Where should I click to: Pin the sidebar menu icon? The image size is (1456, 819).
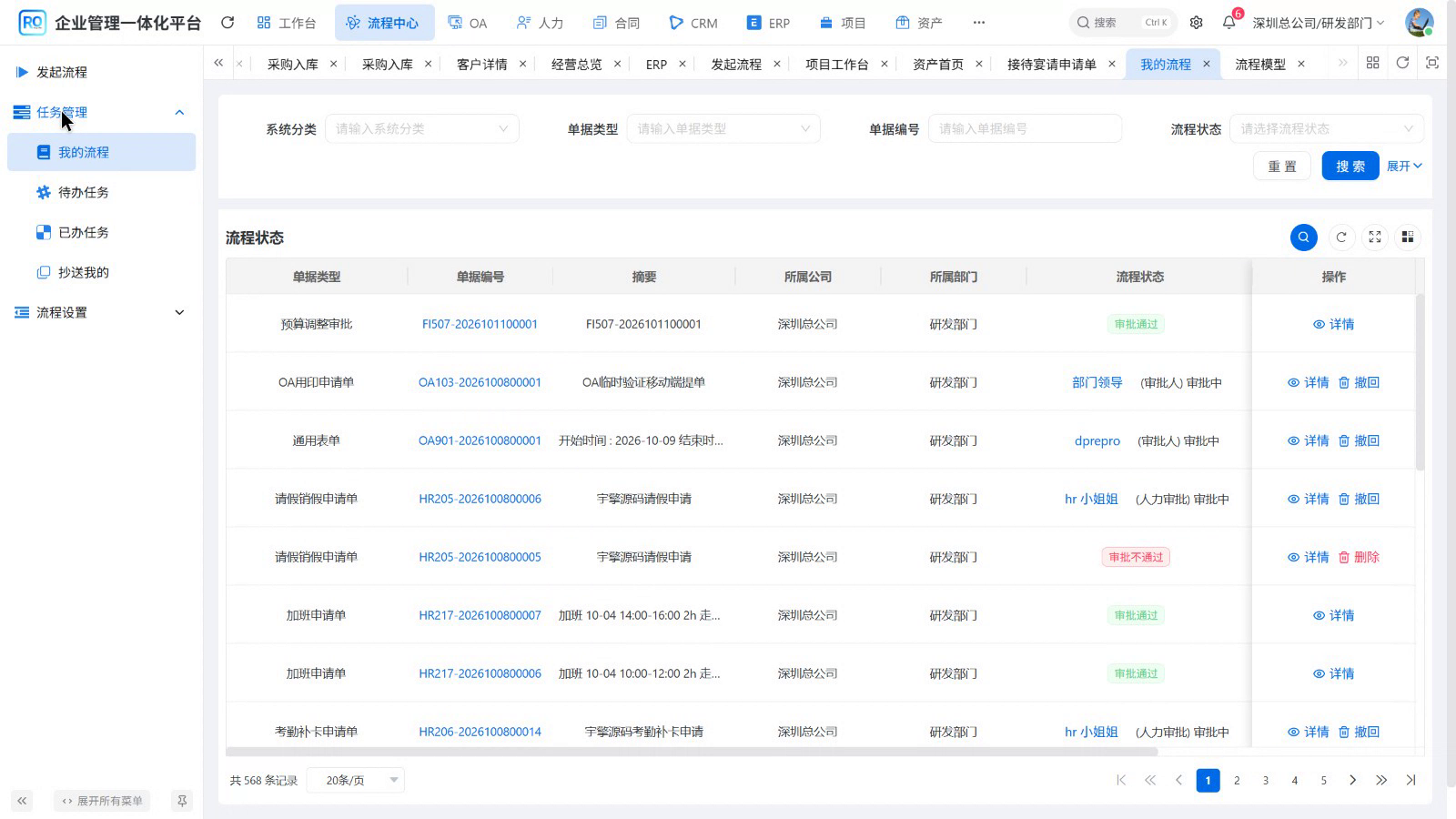(x=182, y=801)
